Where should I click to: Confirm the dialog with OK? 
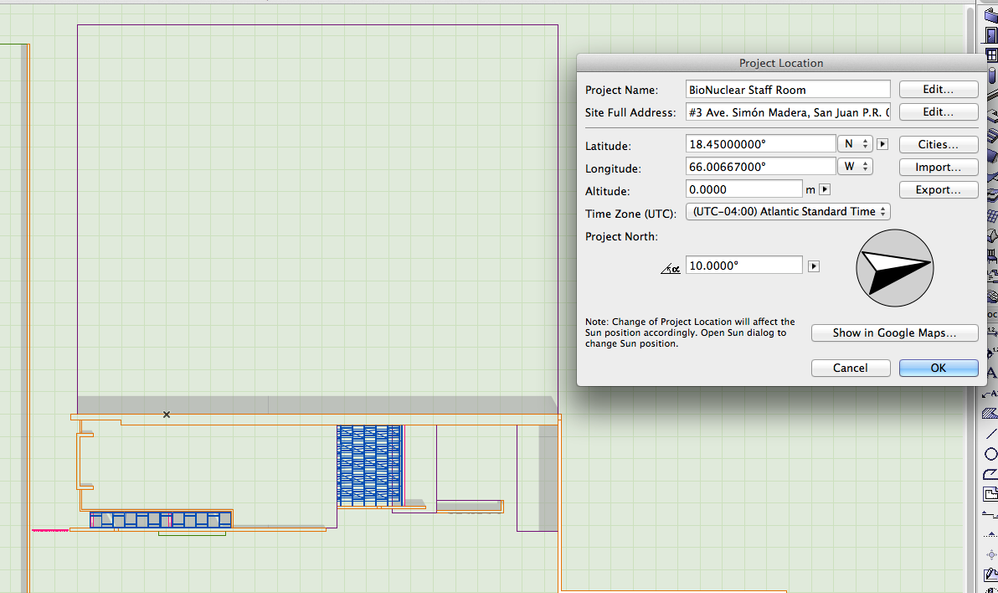(x=937, y=367)
